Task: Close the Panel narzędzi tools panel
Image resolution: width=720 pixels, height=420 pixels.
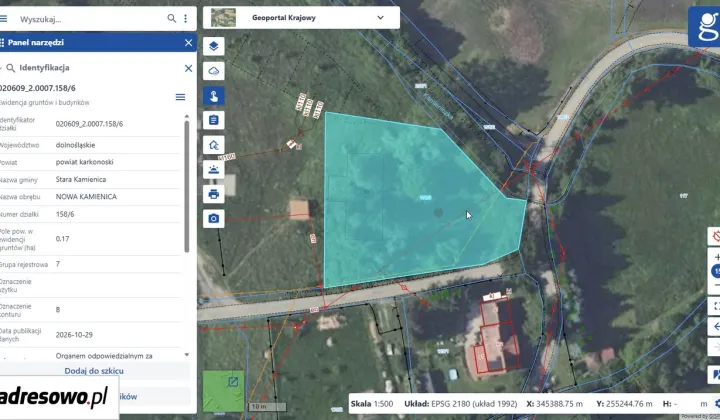Action: [x=188, y=43]
